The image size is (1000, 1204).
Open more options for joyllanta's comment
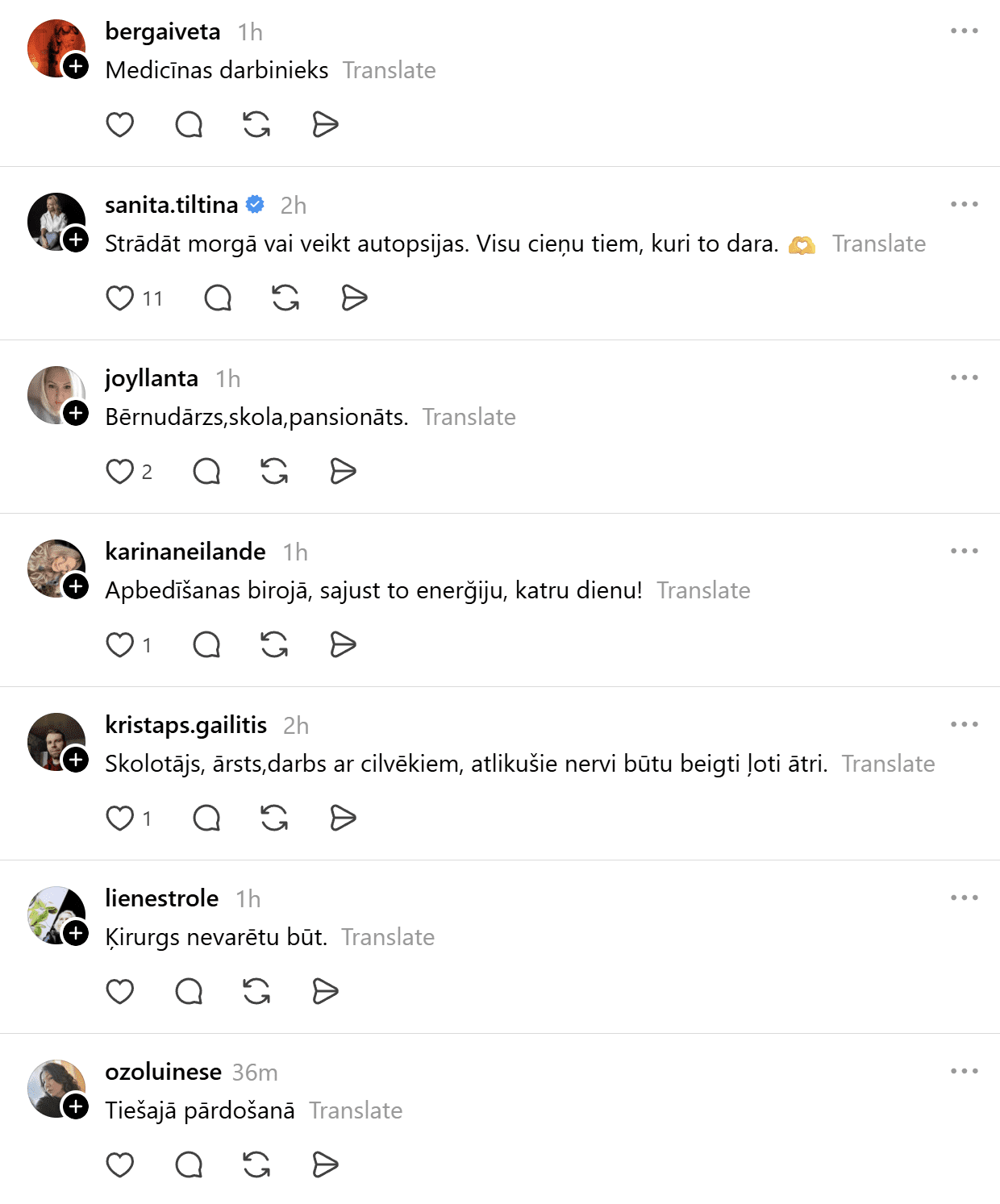964,378
